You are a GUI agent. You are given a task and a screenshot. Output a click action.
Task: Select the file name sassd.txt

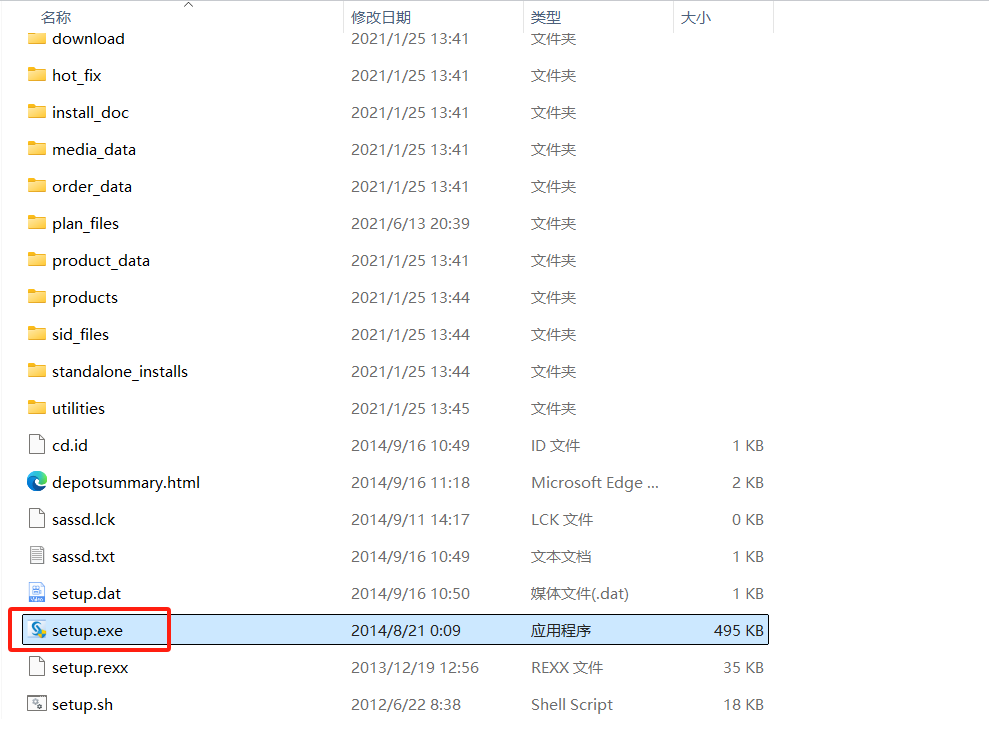tap(83, 557)
